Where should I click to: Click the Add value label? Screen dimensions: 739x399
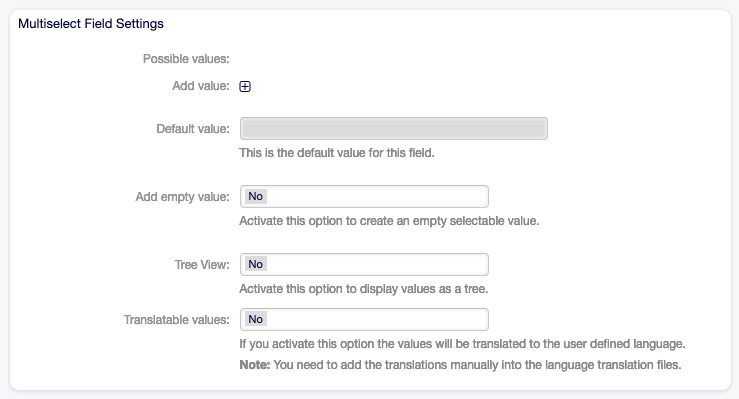coord(201,86)
